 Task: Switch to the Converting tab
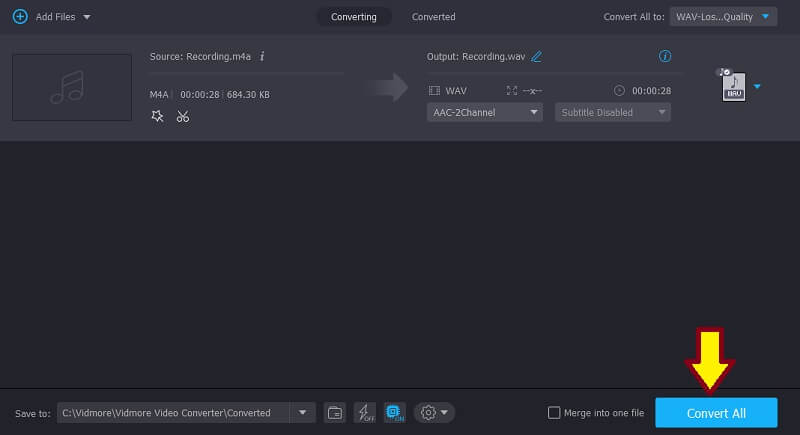point(353,17)
